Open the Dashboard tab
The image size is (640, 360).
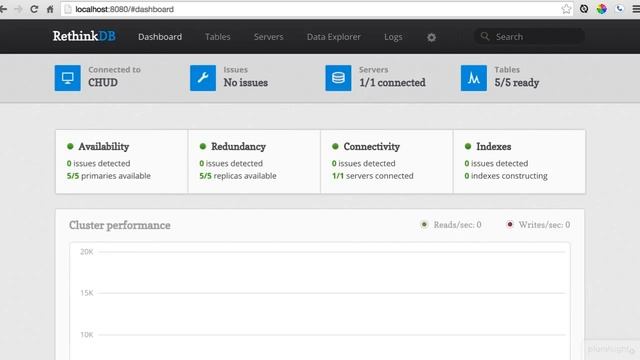[160, 37]
